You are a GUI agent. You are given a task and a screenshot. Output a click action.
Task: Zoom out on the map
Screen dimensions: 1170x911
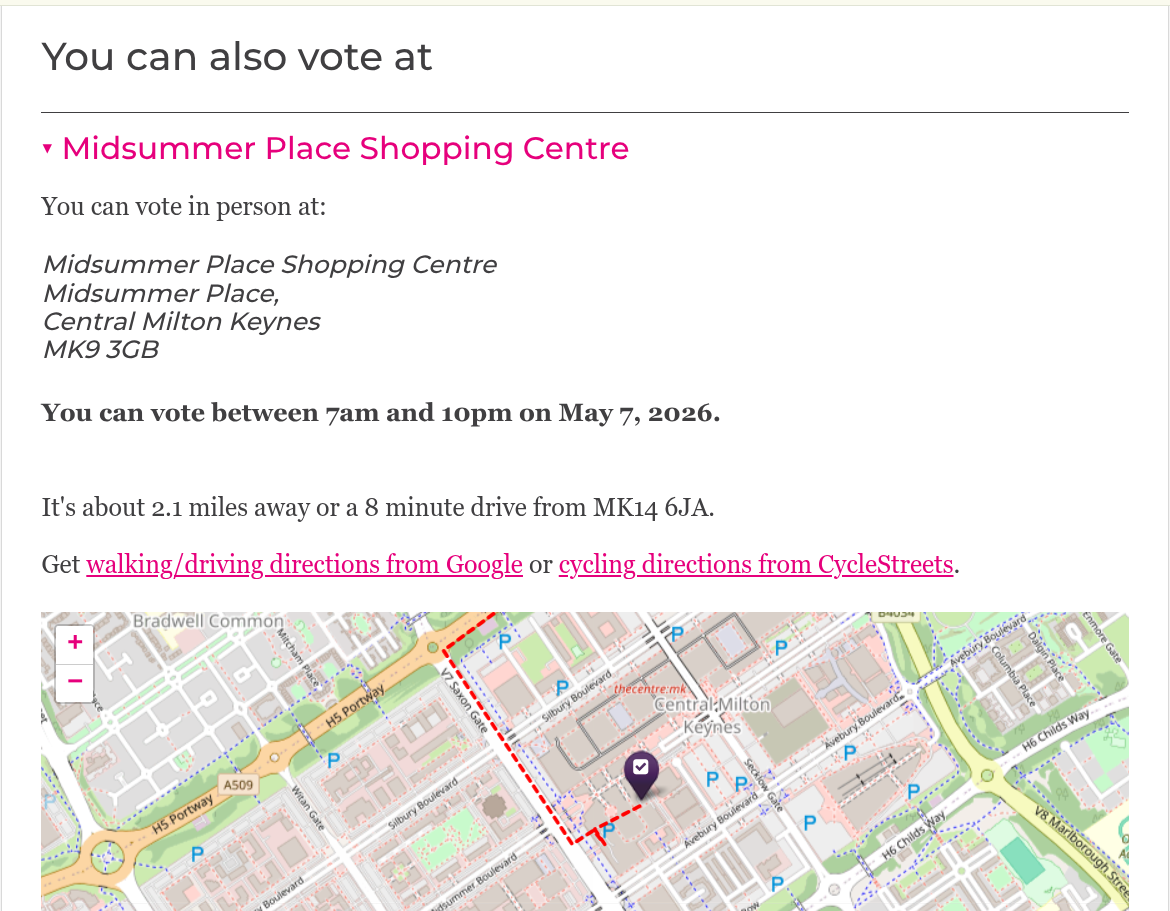click(75, 682)
